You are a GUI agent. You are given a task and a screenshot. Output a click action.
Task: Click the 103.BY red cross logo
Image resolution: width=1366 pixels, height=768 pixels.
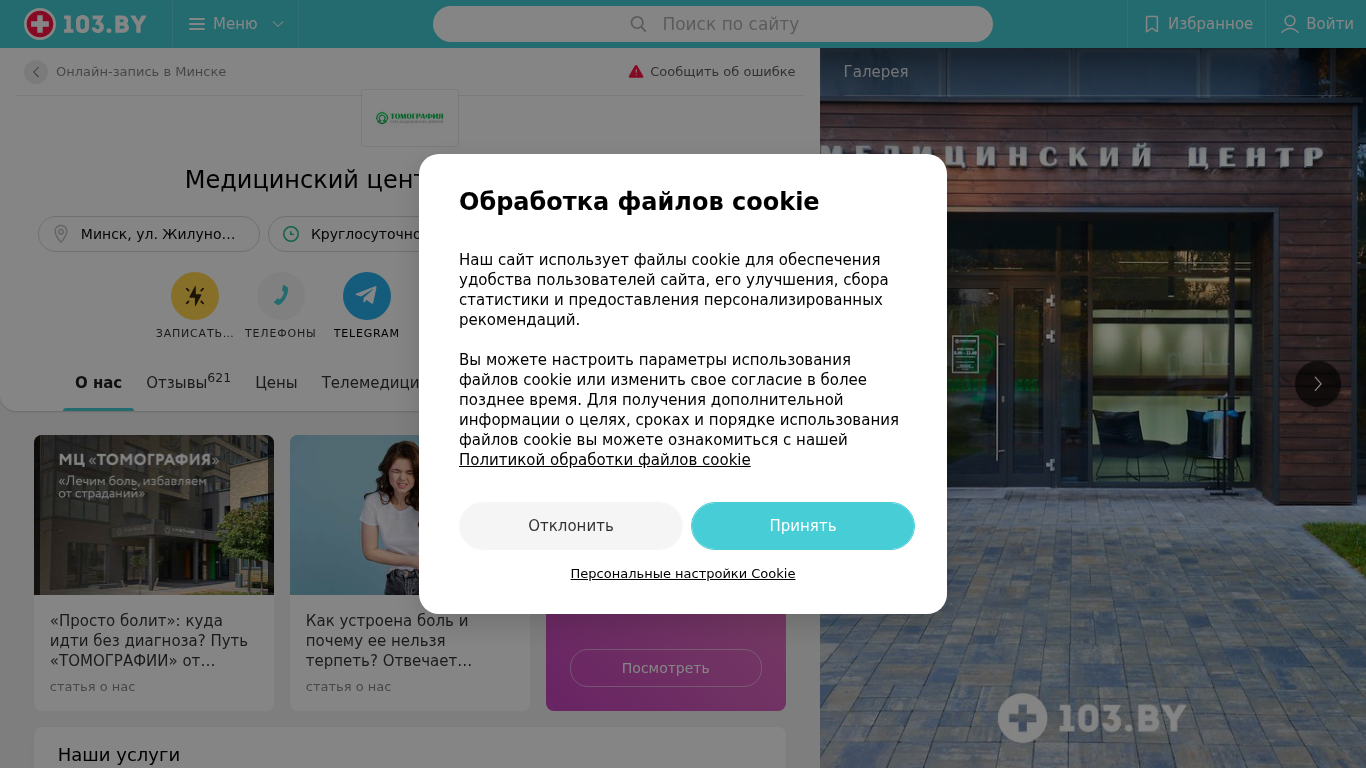(x=40, y=24)
